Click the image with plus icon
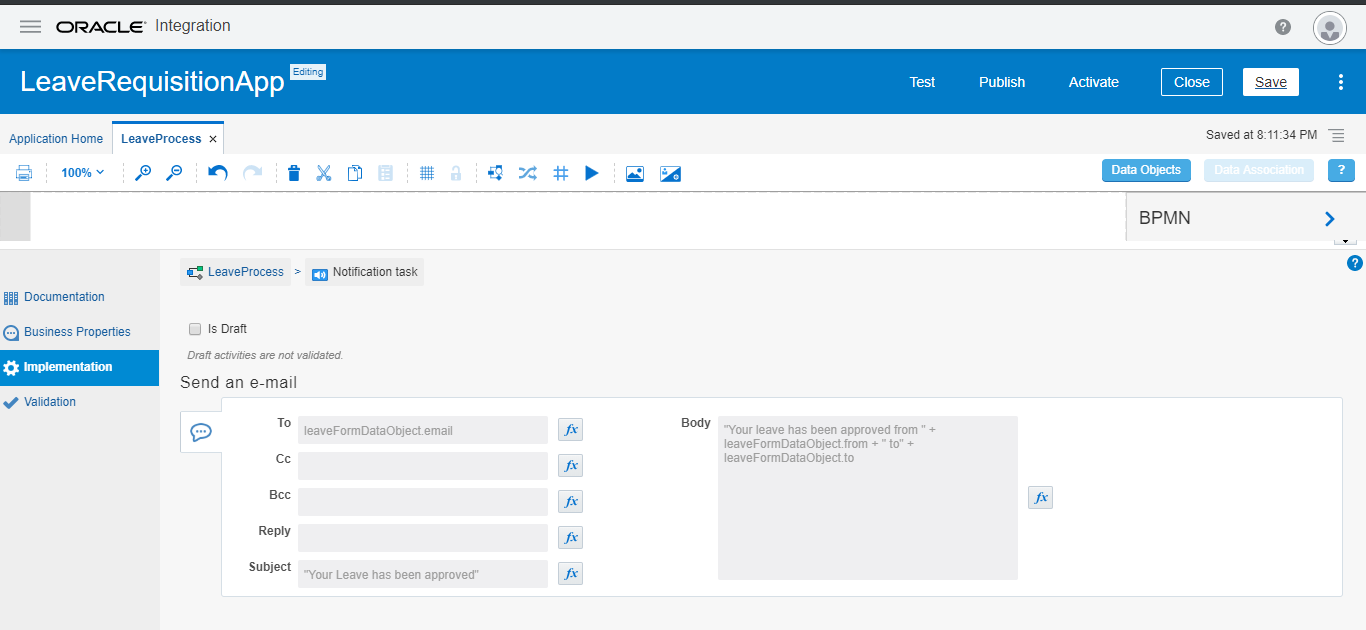The height and width of the screenshot is (630, 1366). [x=671, y=173]
